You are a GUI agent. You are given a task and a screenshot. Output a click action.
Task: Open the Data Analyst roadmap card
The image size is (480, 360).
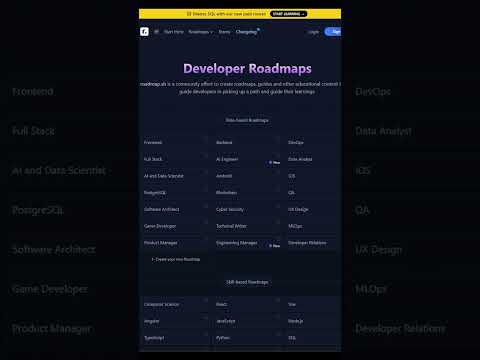[x=313, y=159]
